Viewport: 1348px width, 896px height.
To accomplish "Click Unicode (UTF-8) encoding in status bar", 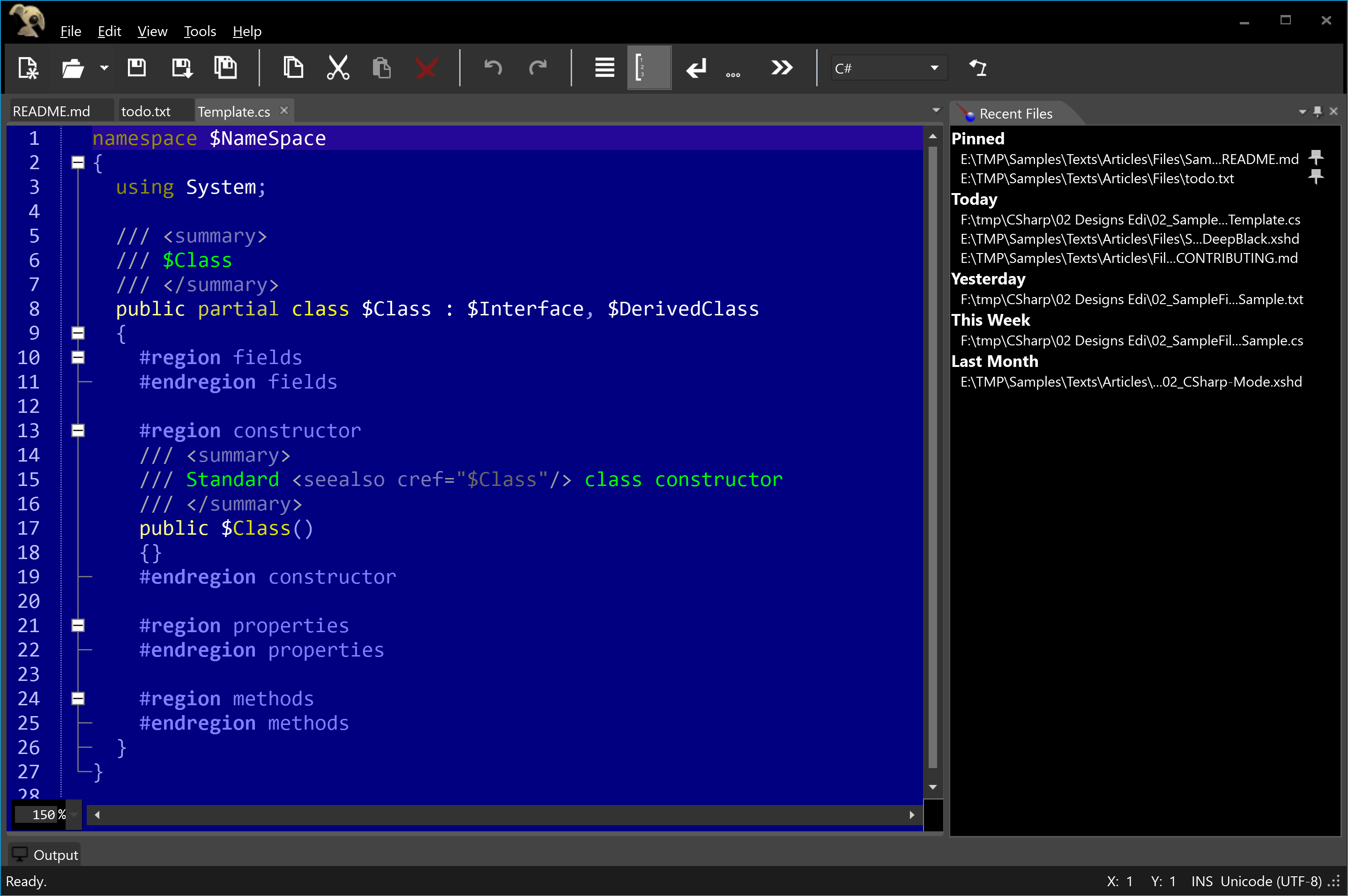I will [1271, 882].
